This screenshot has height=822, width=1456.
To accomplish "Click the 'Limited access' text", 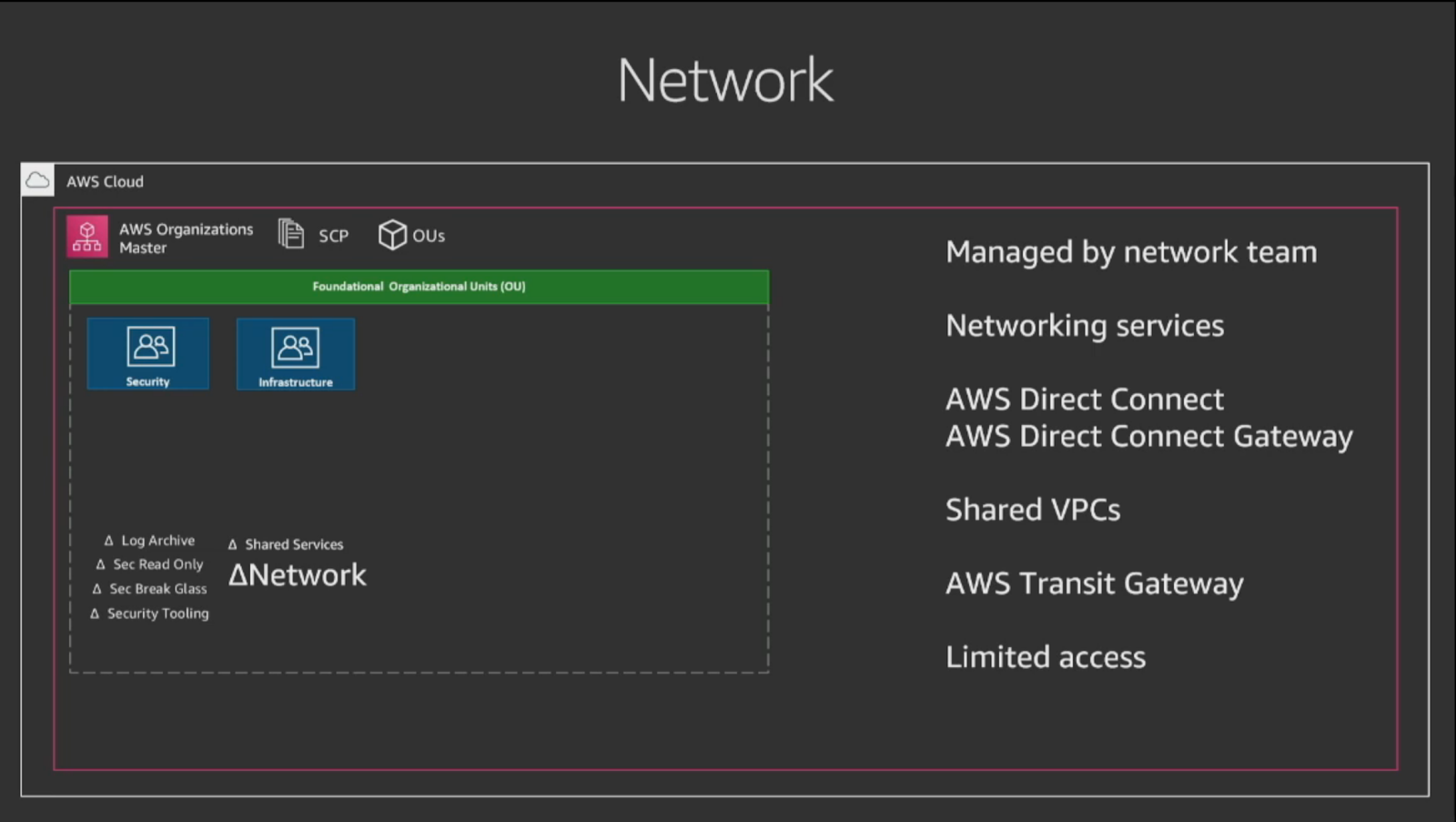I will tap(1046, 657).
